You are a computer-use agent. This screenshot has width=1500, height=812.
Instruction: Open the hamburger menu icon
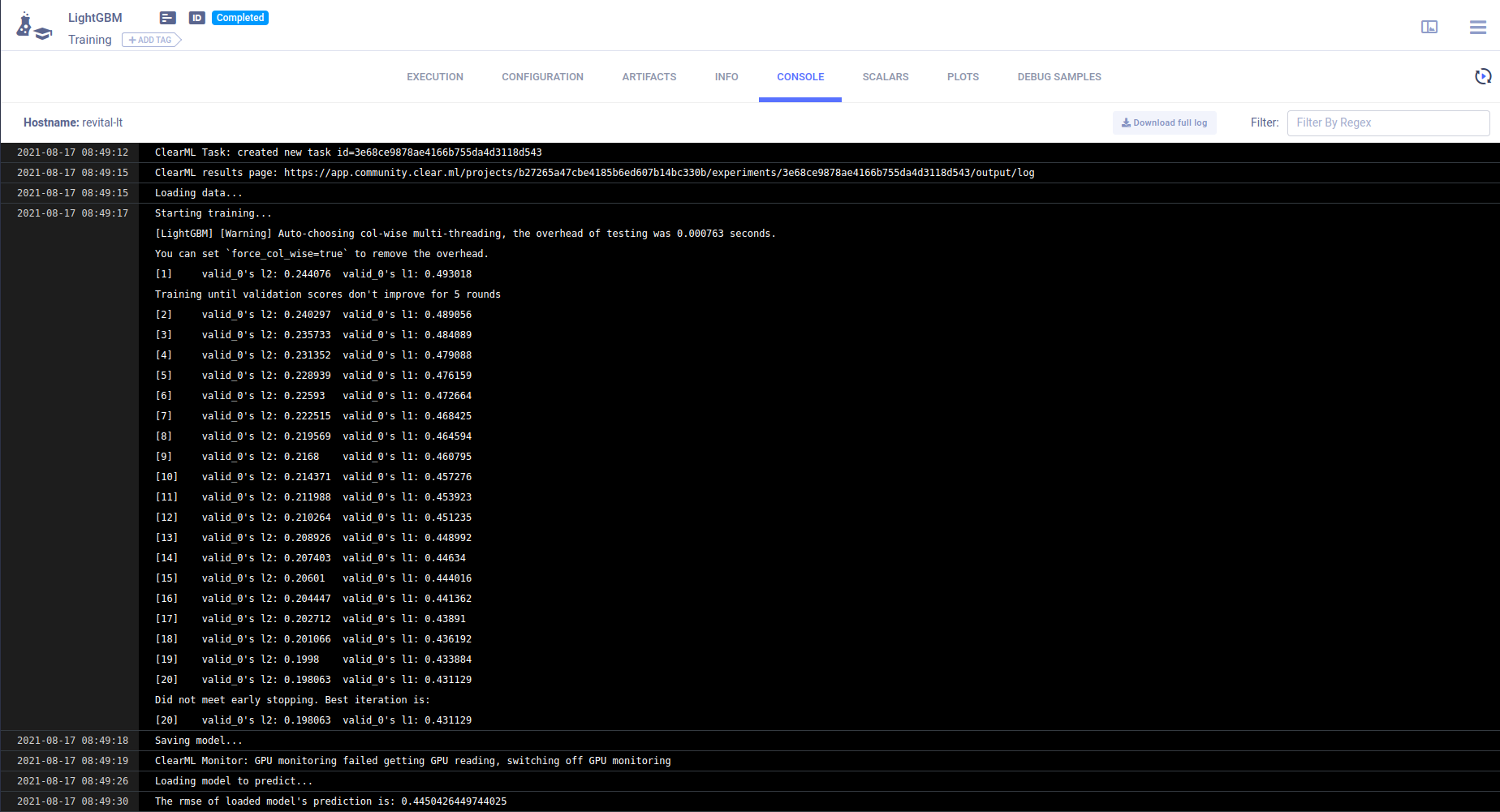point(1477,27)
